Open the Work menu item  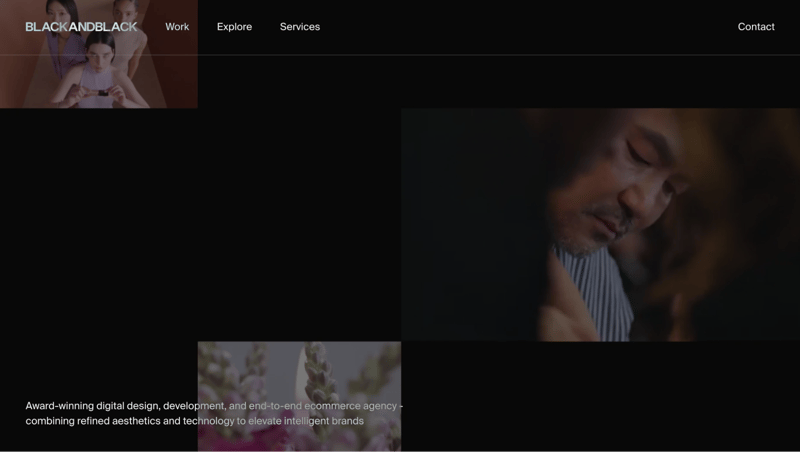click(x=177, y=27)
